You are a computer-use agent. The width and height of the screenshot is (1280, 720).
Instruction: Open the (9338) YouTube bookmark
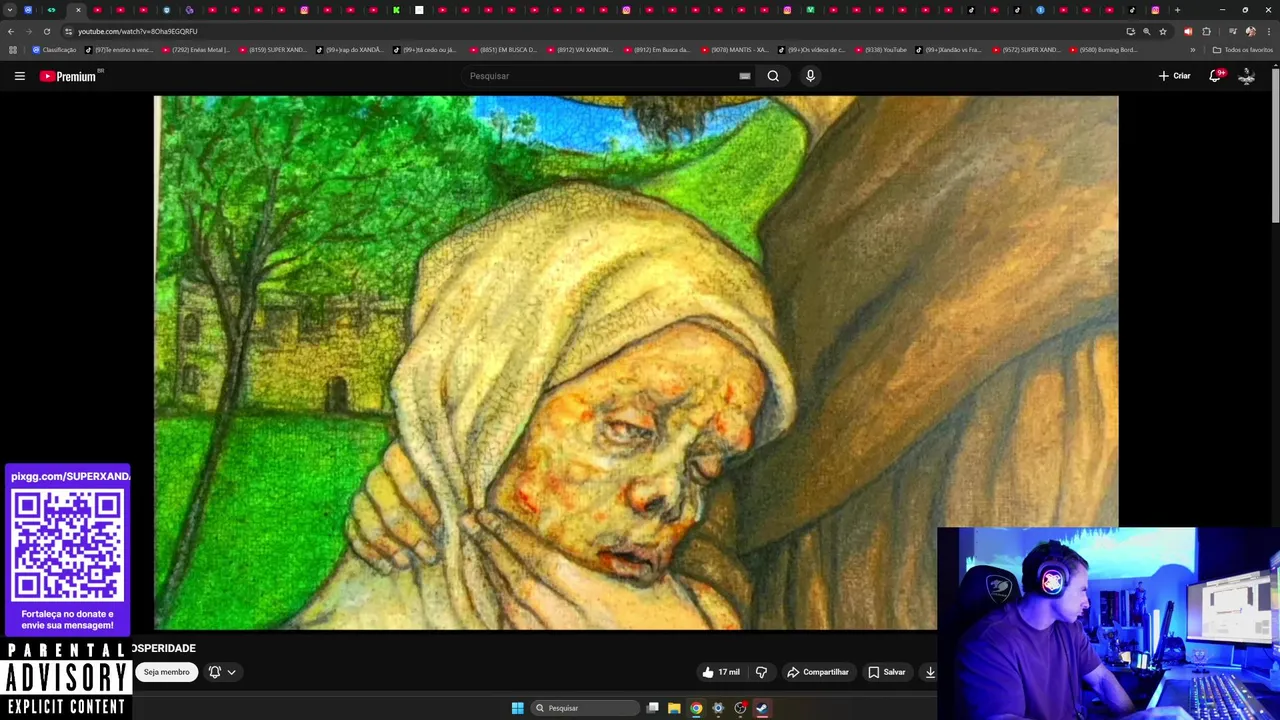880,50
